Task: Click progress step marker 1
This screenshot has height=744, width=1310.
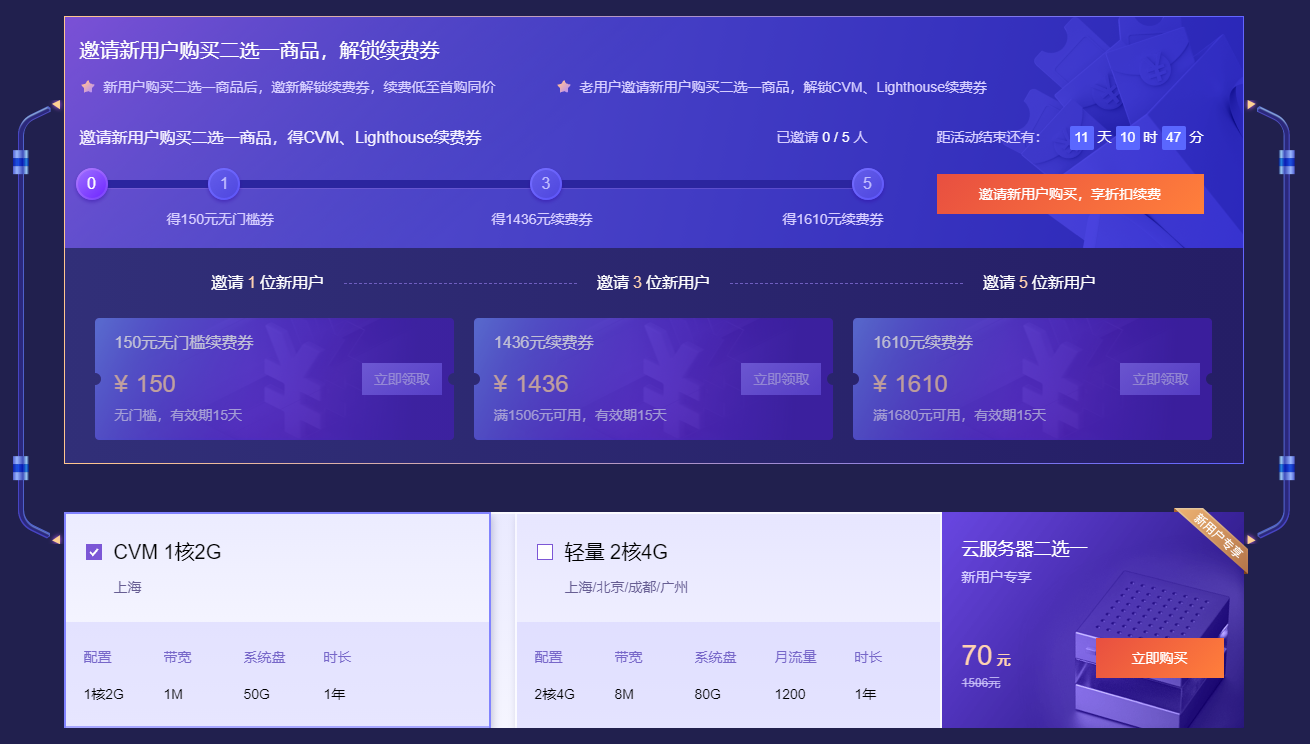Action: pyautogui.click(x=224, y=184)
